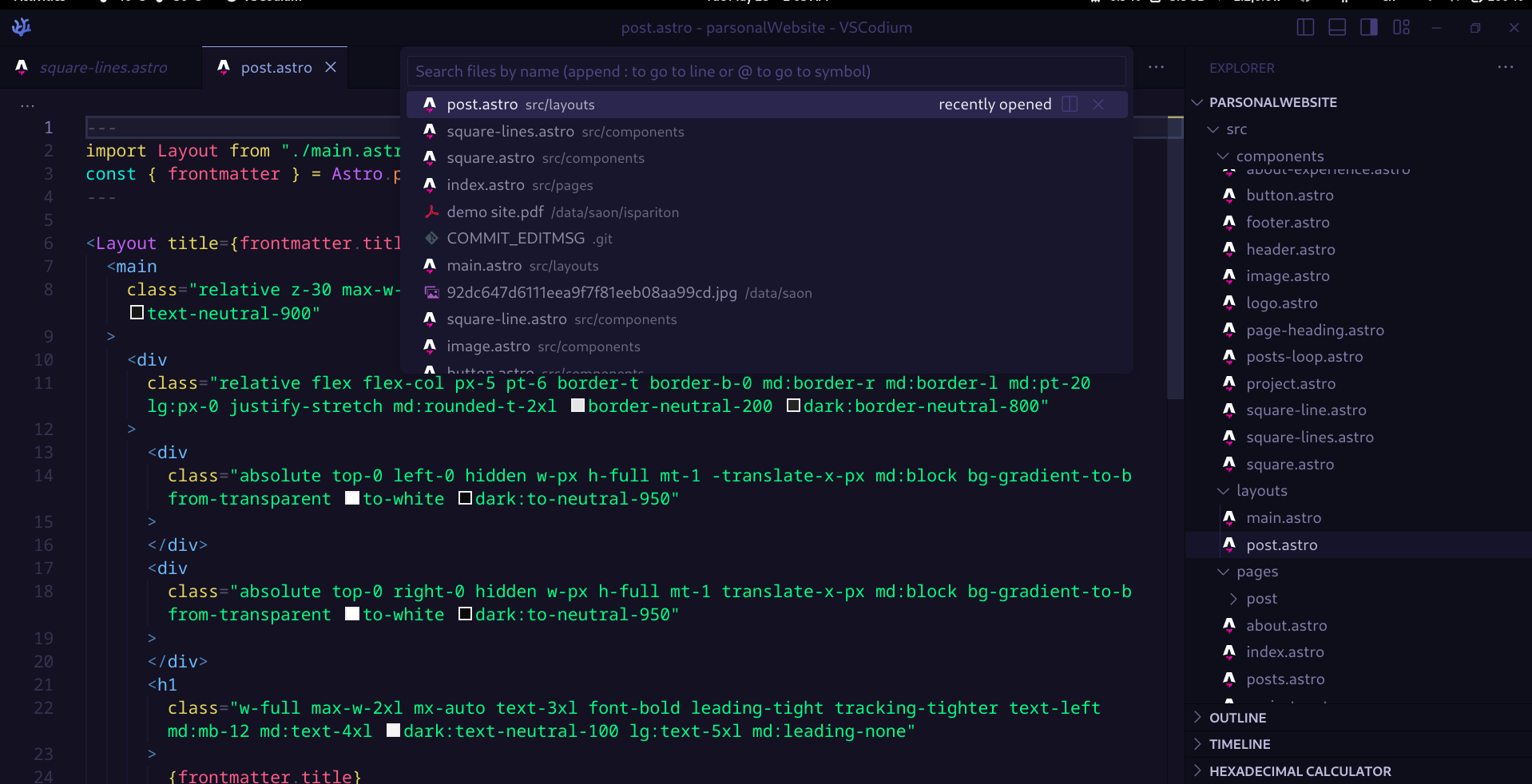This screenshot has height=784, width=1532.
Task: Switch to the square-lines.astro tab
Action: click(104, 68)
